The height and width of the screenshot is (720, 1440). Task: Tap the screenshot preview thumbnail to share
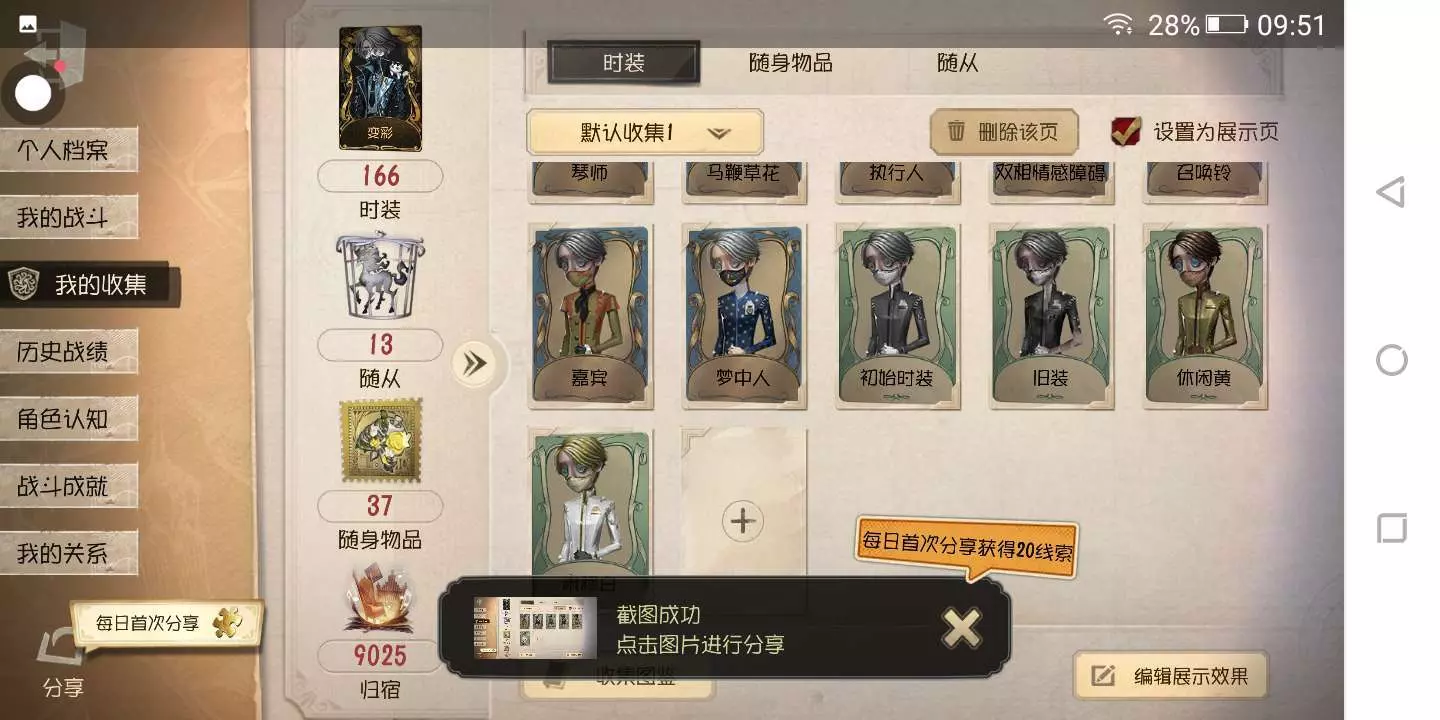coord(535,628)
